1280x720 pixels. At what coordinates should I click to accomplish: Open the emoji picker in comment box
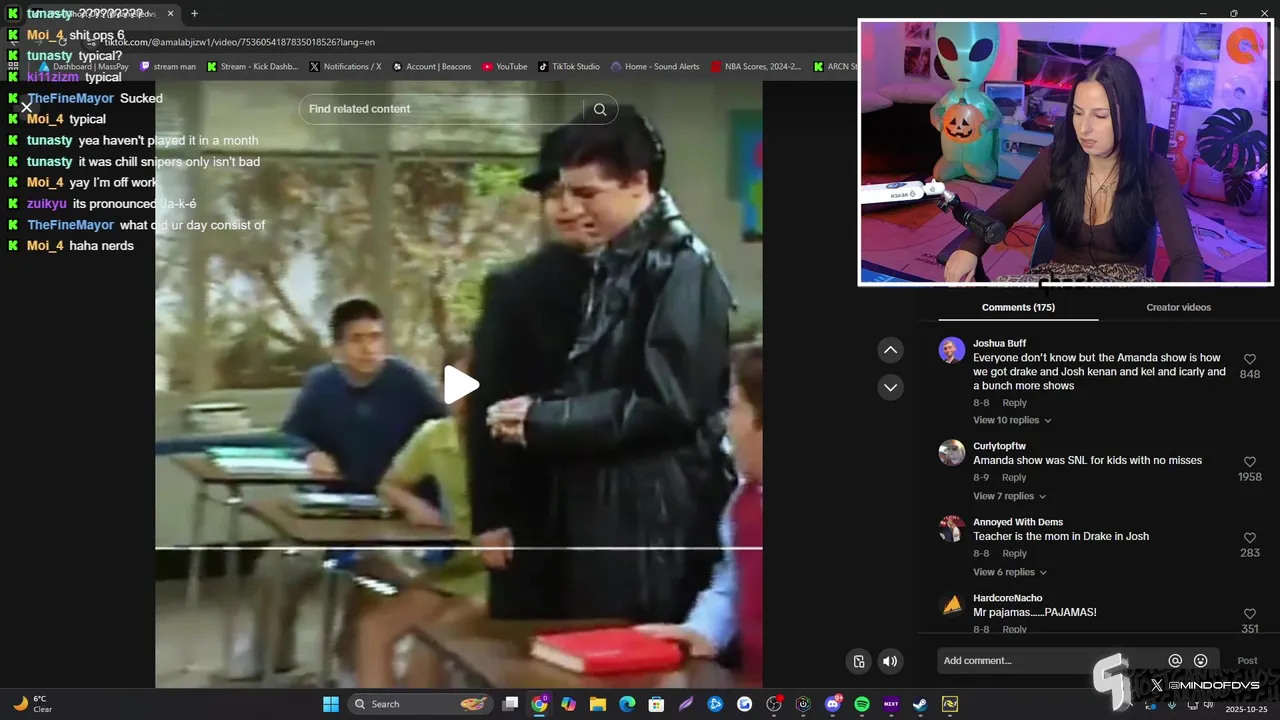click(1201, 661)
